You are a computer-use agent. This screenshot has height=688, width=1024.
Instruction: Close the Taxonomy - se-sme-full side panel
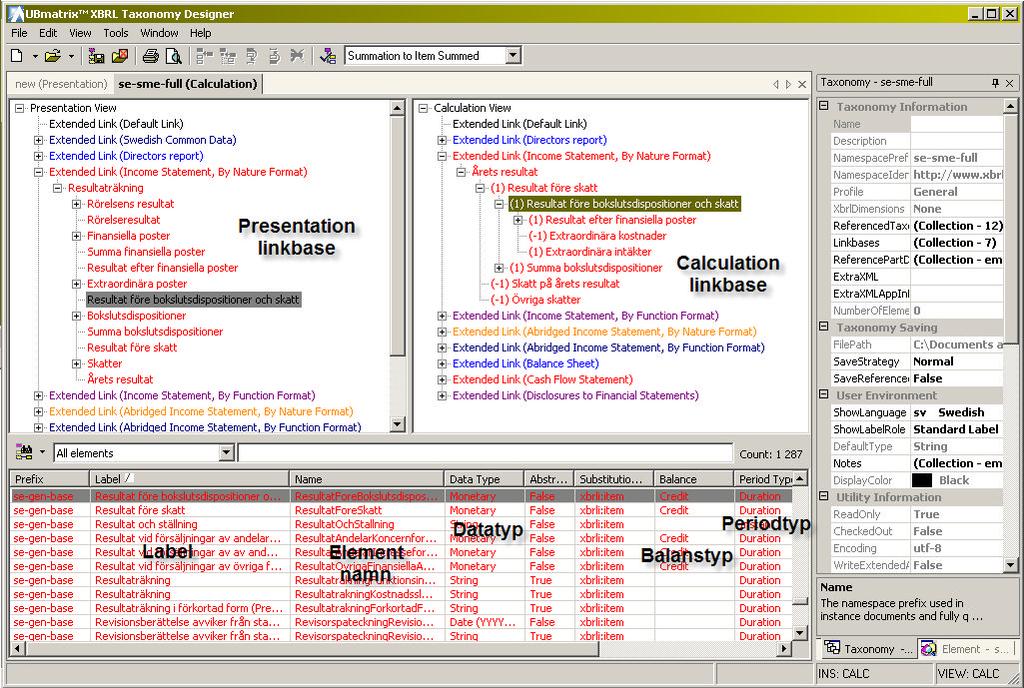pos(1010,82)
